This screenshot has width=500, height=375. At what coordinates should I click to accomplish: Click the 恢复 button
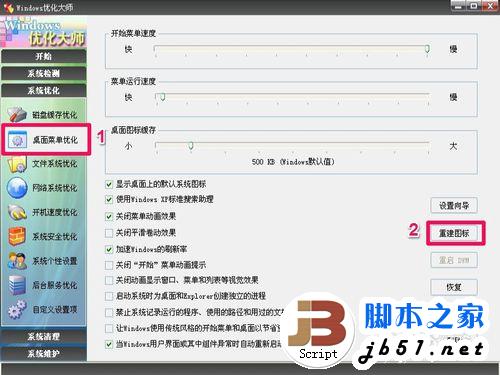click(454, 287)
